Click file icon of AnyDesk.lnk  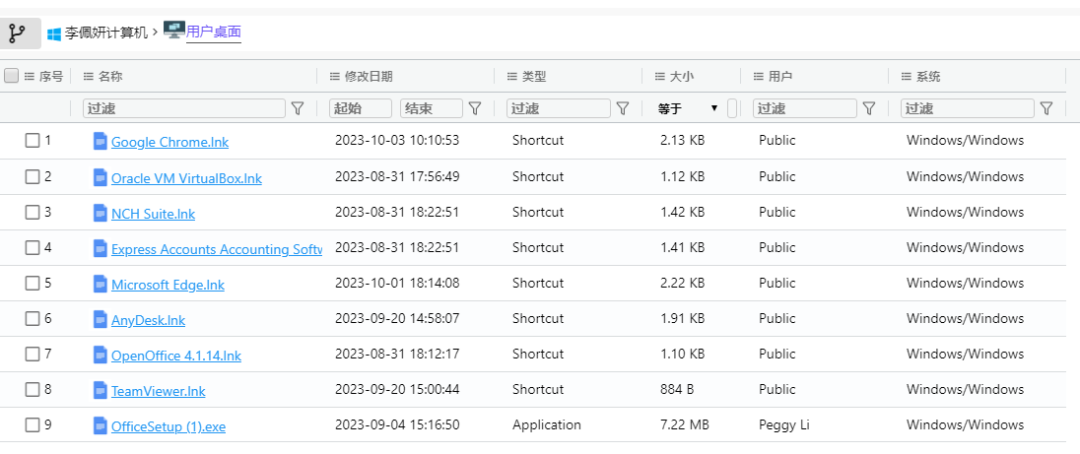[x=101, y=319]
